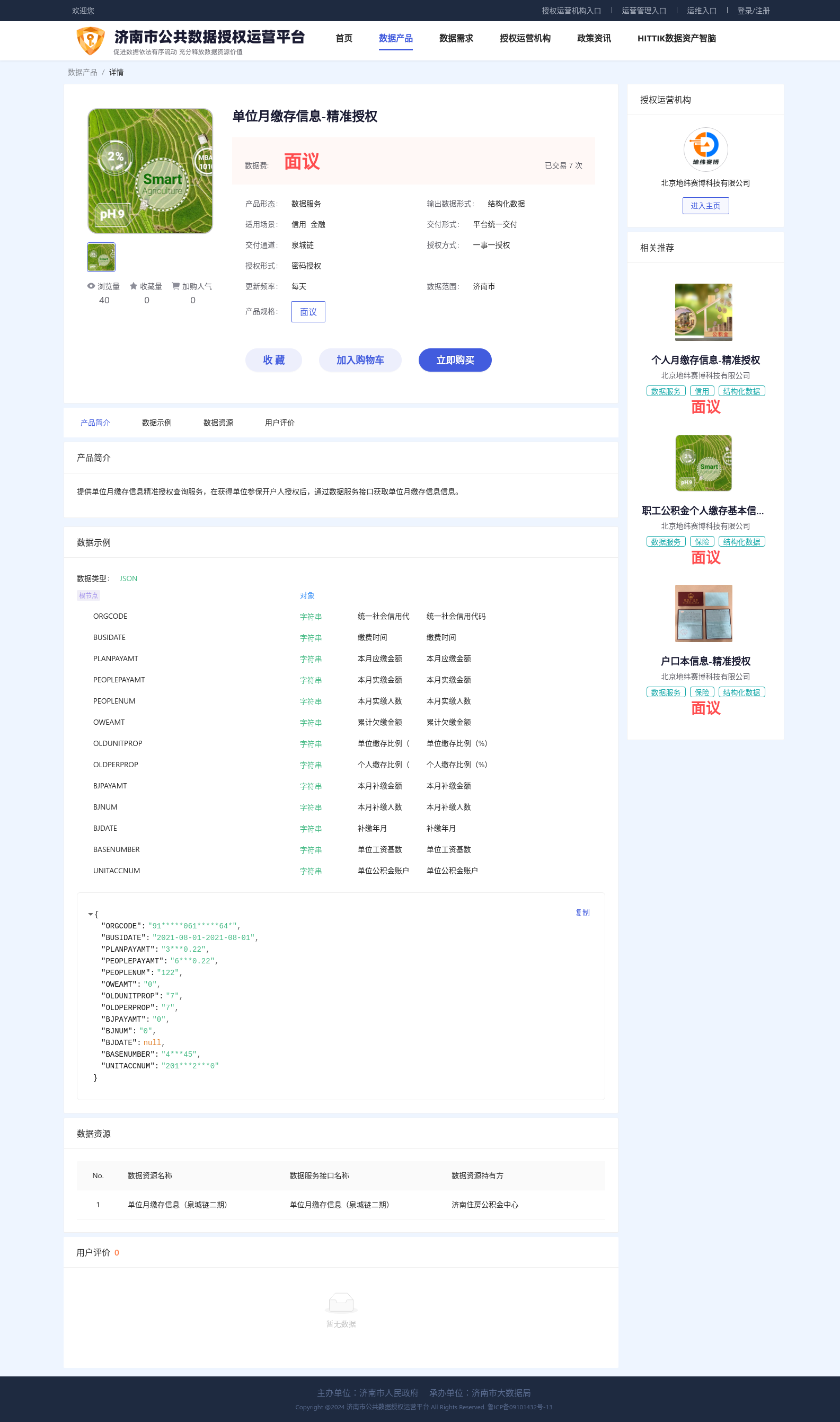
Task: Click the 北京地纬赛博科技有限公司 name under logo
Action: (x=705, y=183)
